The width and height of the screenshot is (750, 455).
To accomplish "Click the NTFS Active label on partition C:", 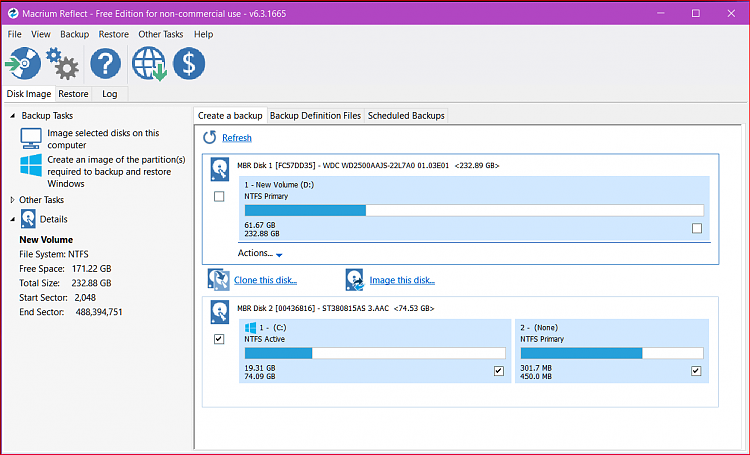I will point(265,339).
